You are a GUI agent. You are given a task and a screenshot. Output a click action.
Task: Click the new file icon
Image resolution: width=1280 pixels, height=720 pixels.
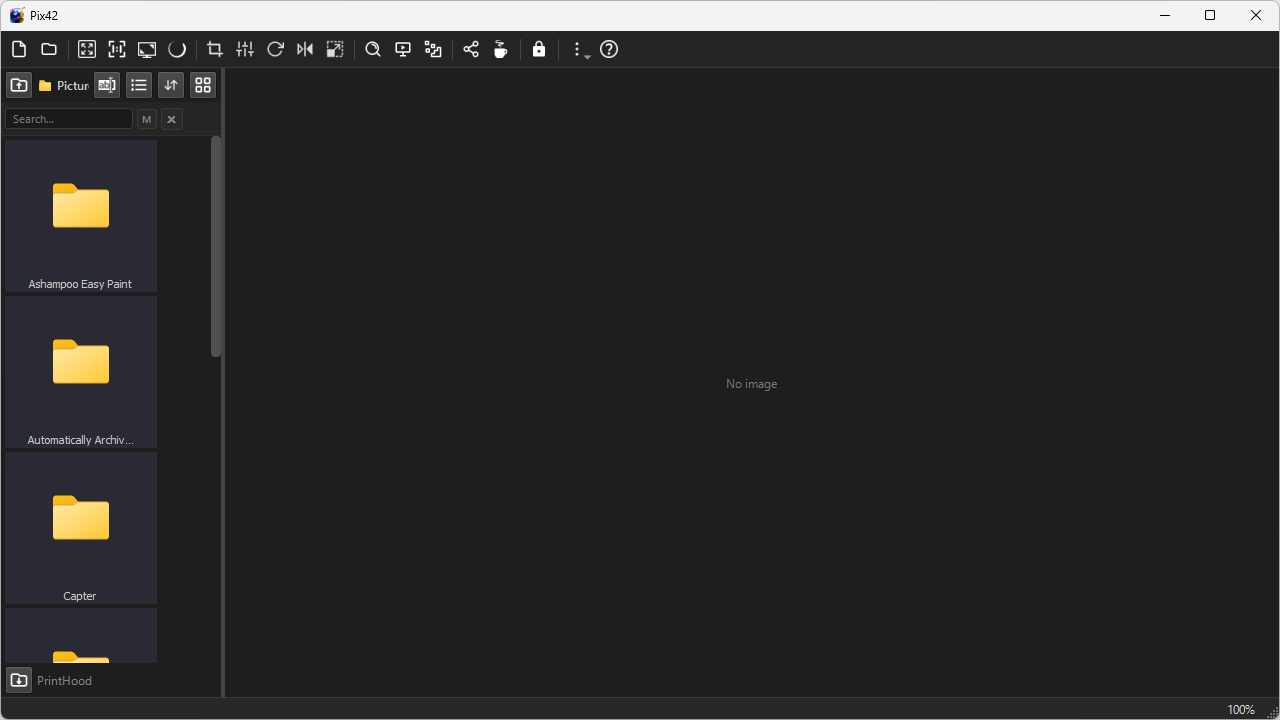(19, 49)
